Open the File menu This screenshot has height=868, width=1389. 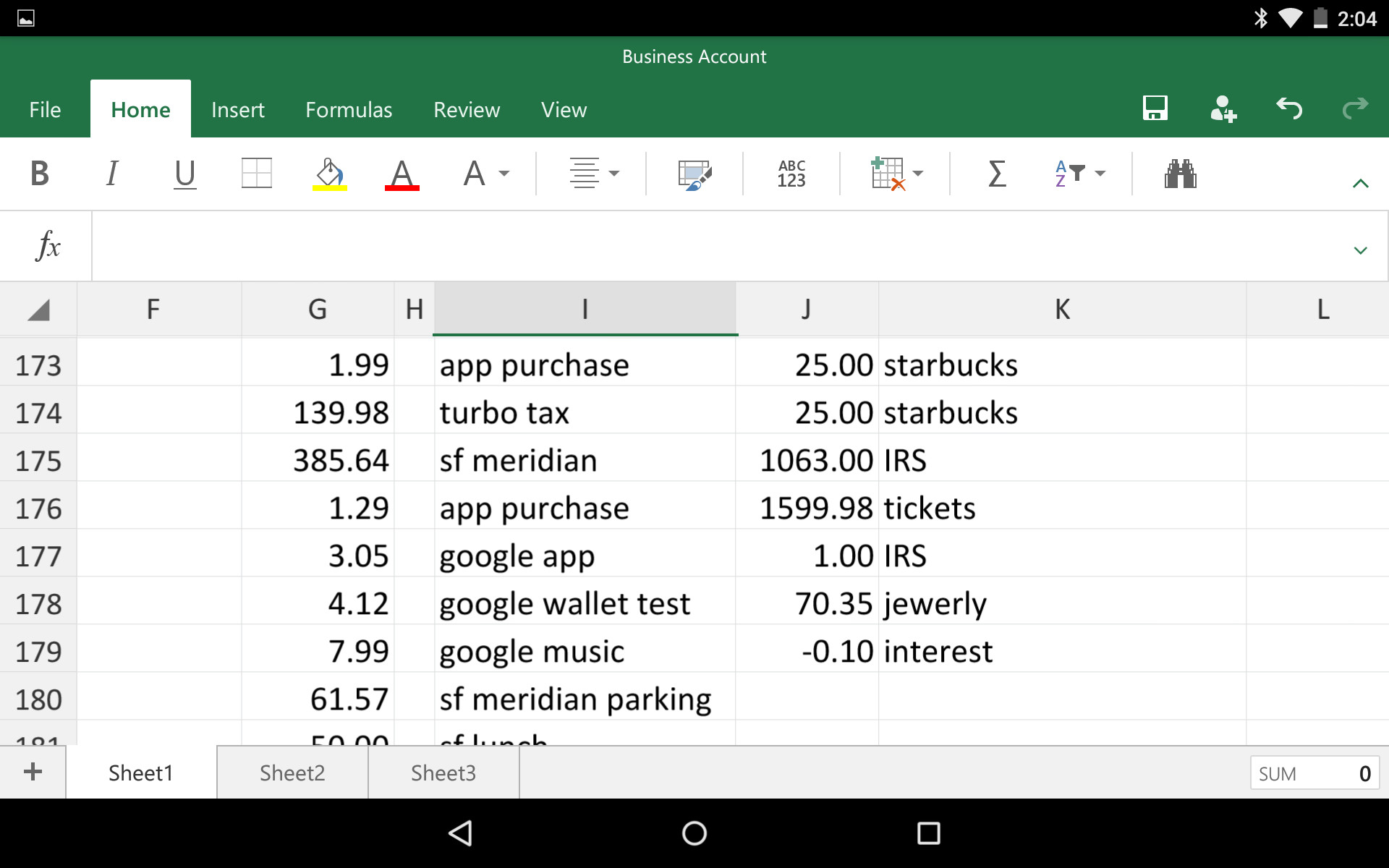(45, 110)
